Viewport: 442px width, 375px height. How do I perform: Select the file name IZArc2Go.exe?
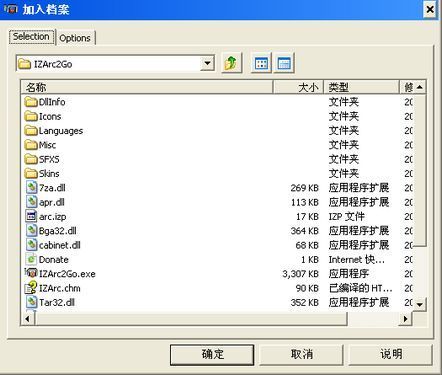67,274
